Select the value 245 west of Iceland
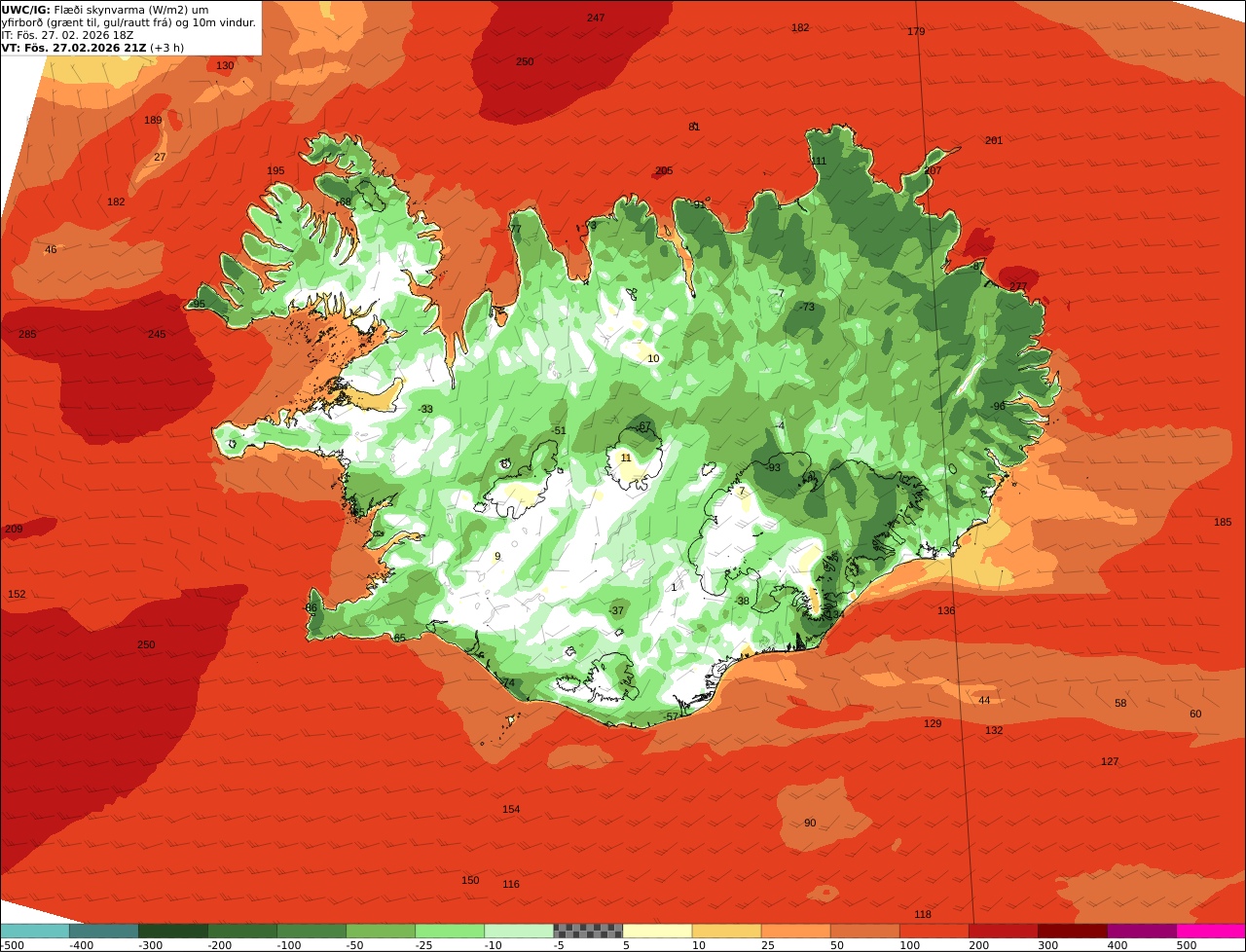1246x952 pixels. [x=157, y=334]
